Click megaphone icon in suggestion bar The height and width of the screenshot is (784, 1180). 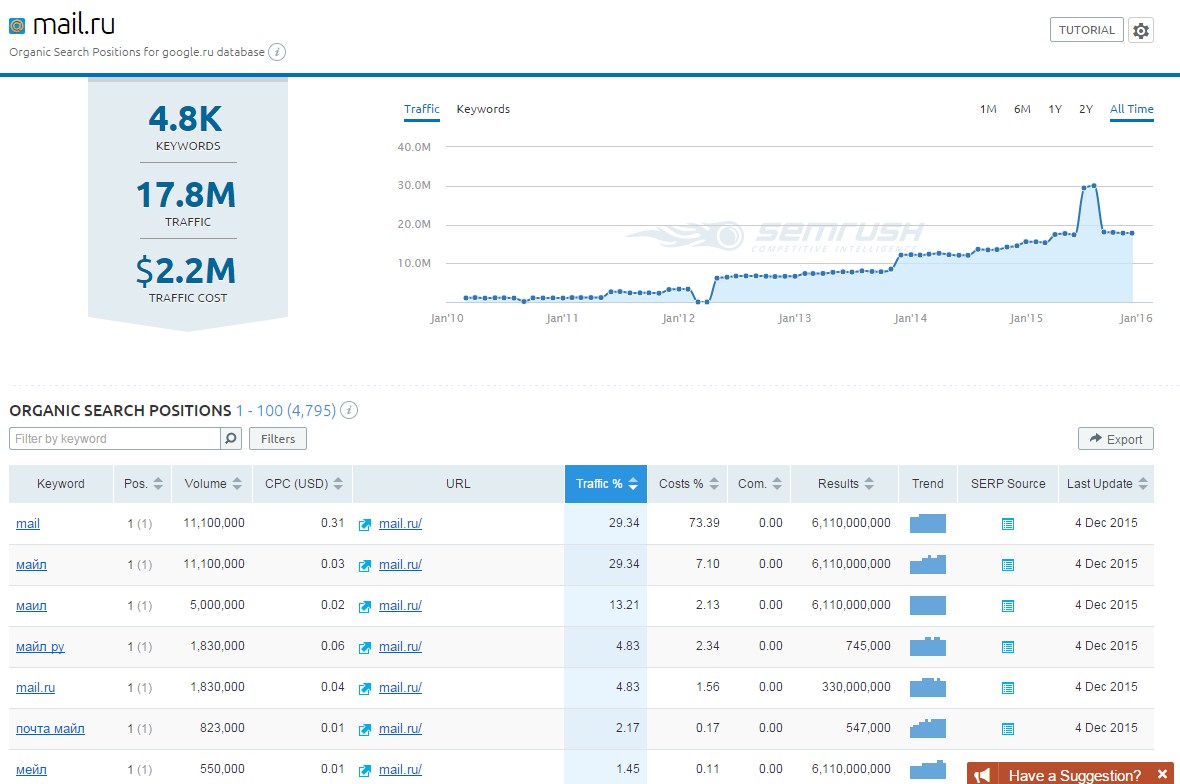pyautogui.click(x=983, y=775)
